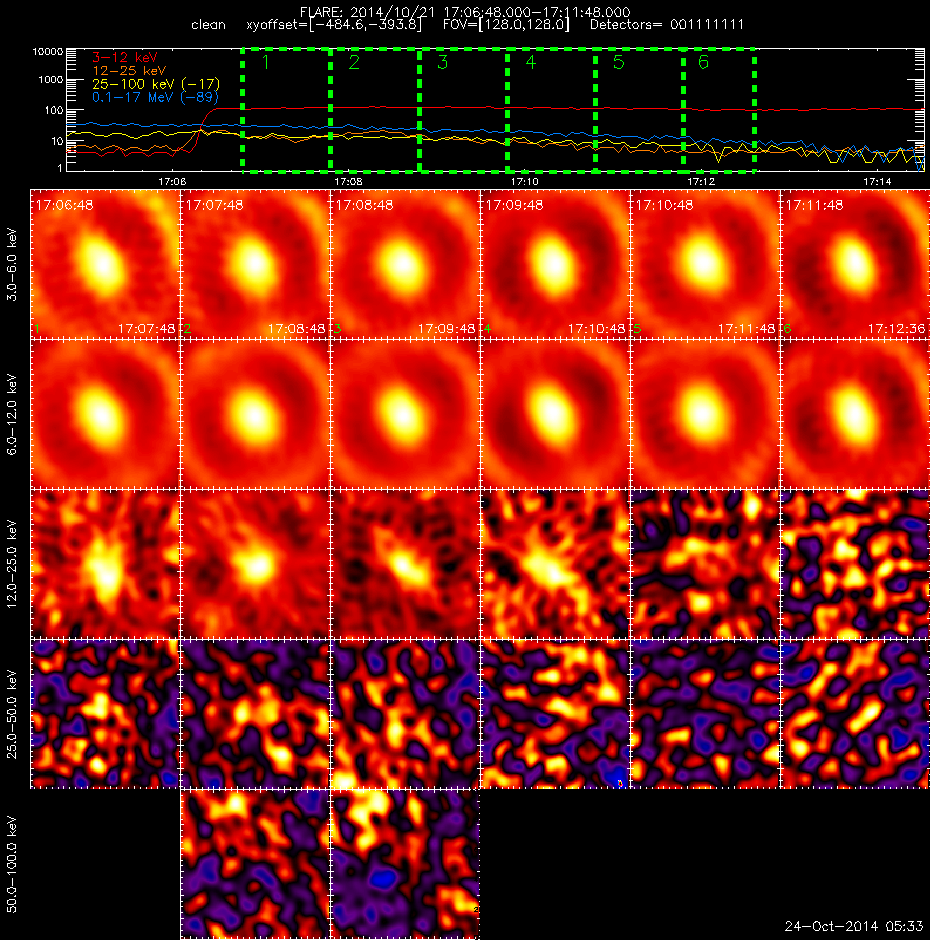Click the '17:14' time axis label
930x940 pixels.
point(877,181)
